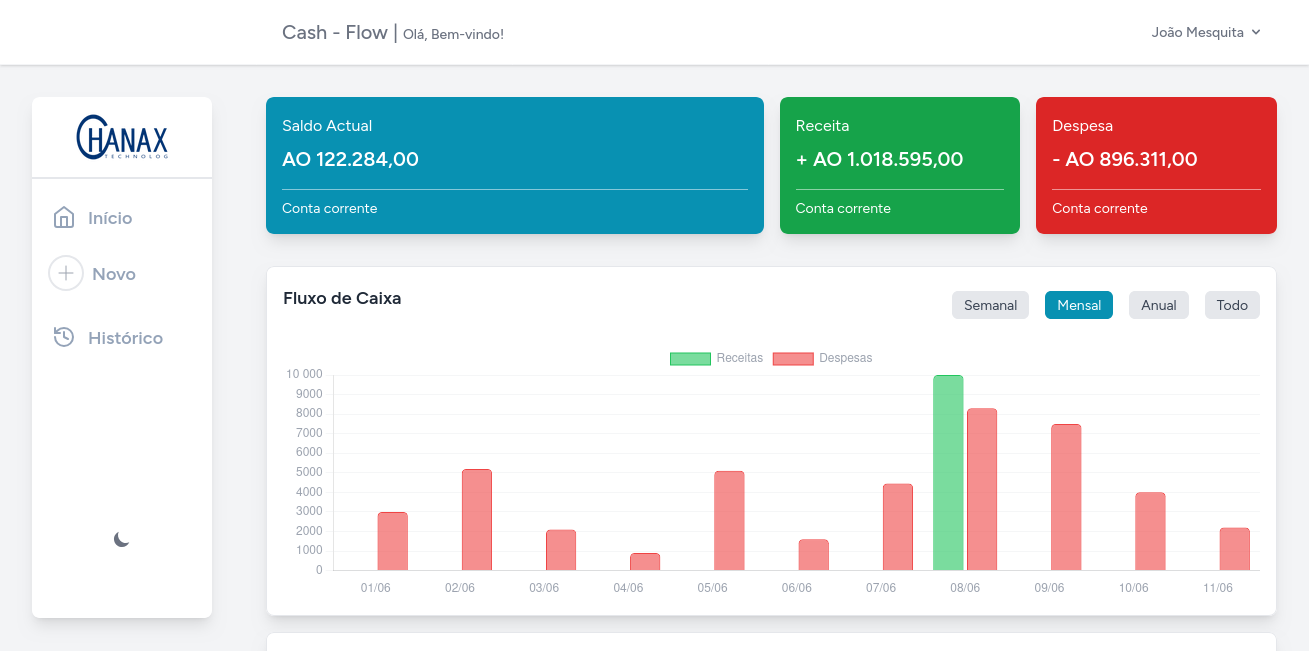Toggle dark mode with the moon icon
This screenshot has width=1309, height=651.
[122, 540]
